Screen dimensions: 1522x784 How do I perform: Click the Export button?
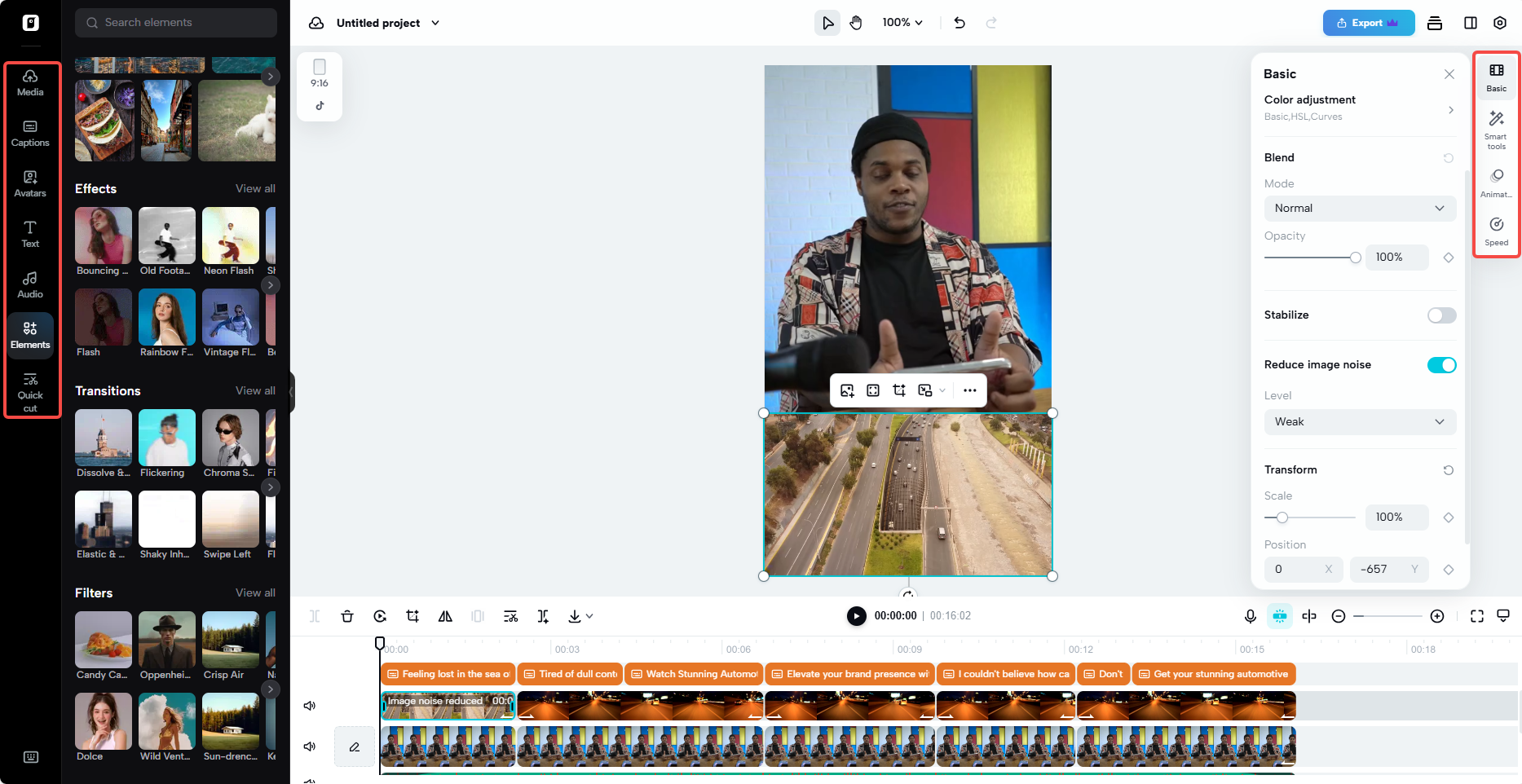point(1369,23)
